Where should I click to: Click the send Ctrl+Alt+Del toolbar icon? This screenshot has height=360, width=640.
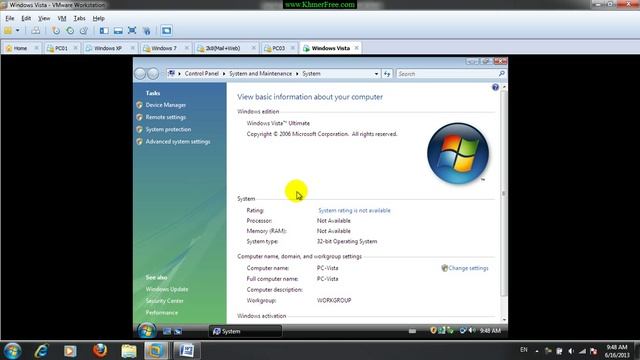tap(36, 31)
